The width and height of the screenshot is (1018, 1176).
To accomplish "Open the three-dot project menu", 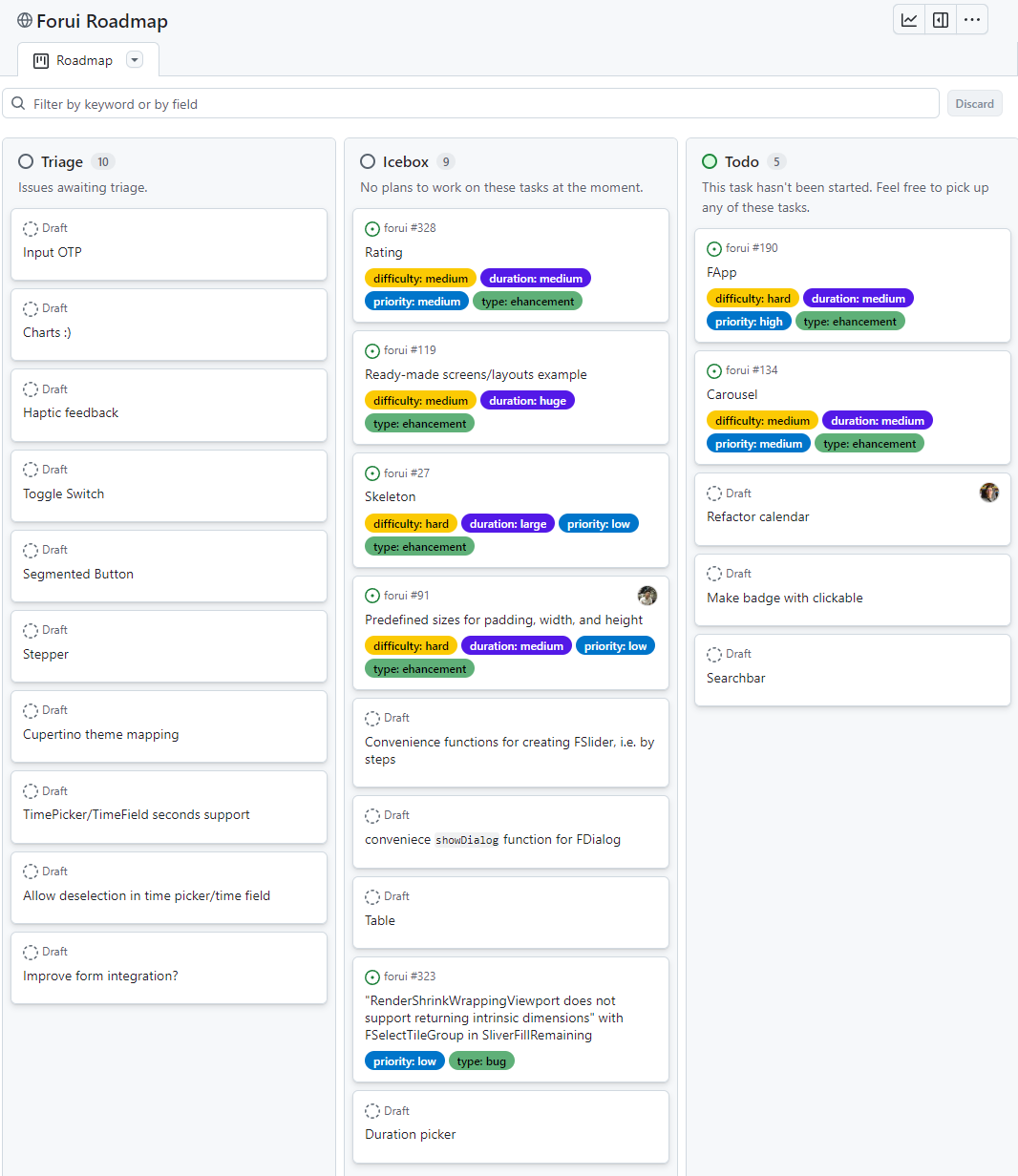I will [972, 20].
